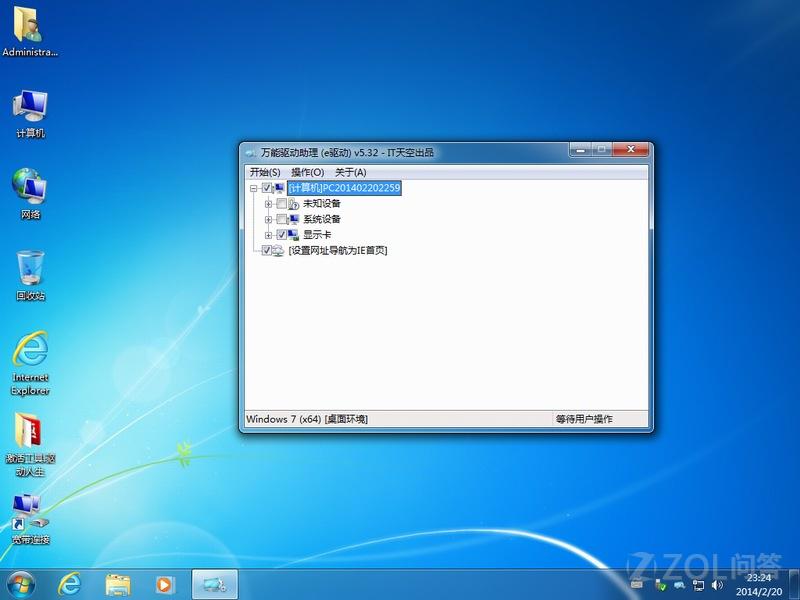Viewport: 800px width, 600px height.
Task: Open the Windows Start menu orb
Action: (x=20, y=585)
